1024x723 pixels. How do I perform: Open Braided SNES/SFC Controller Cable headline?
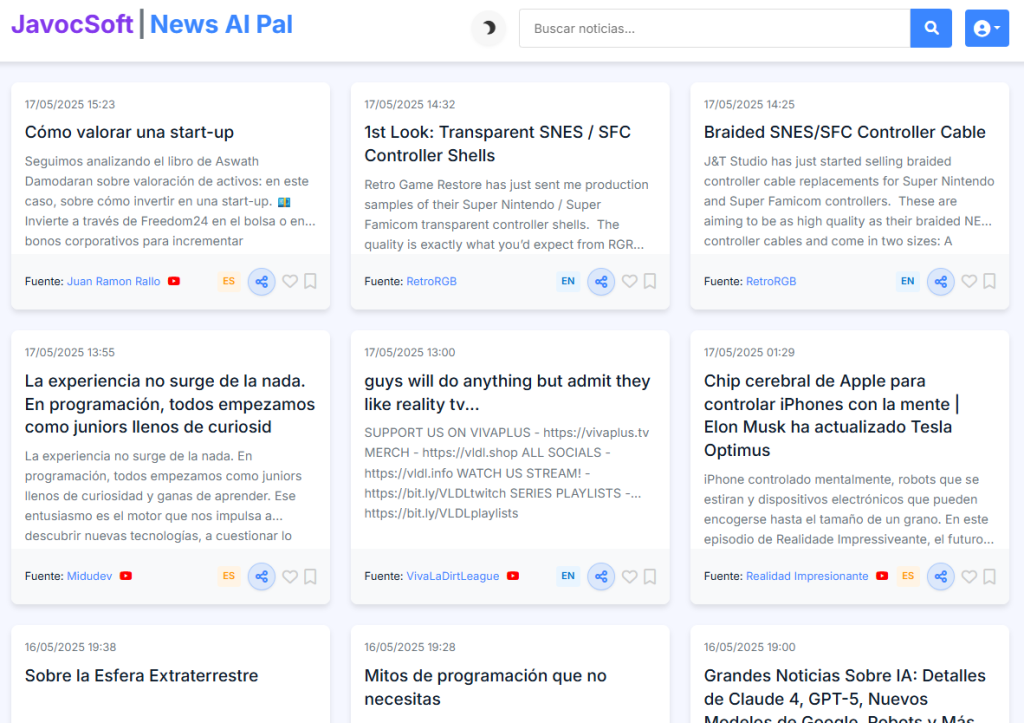844,133
